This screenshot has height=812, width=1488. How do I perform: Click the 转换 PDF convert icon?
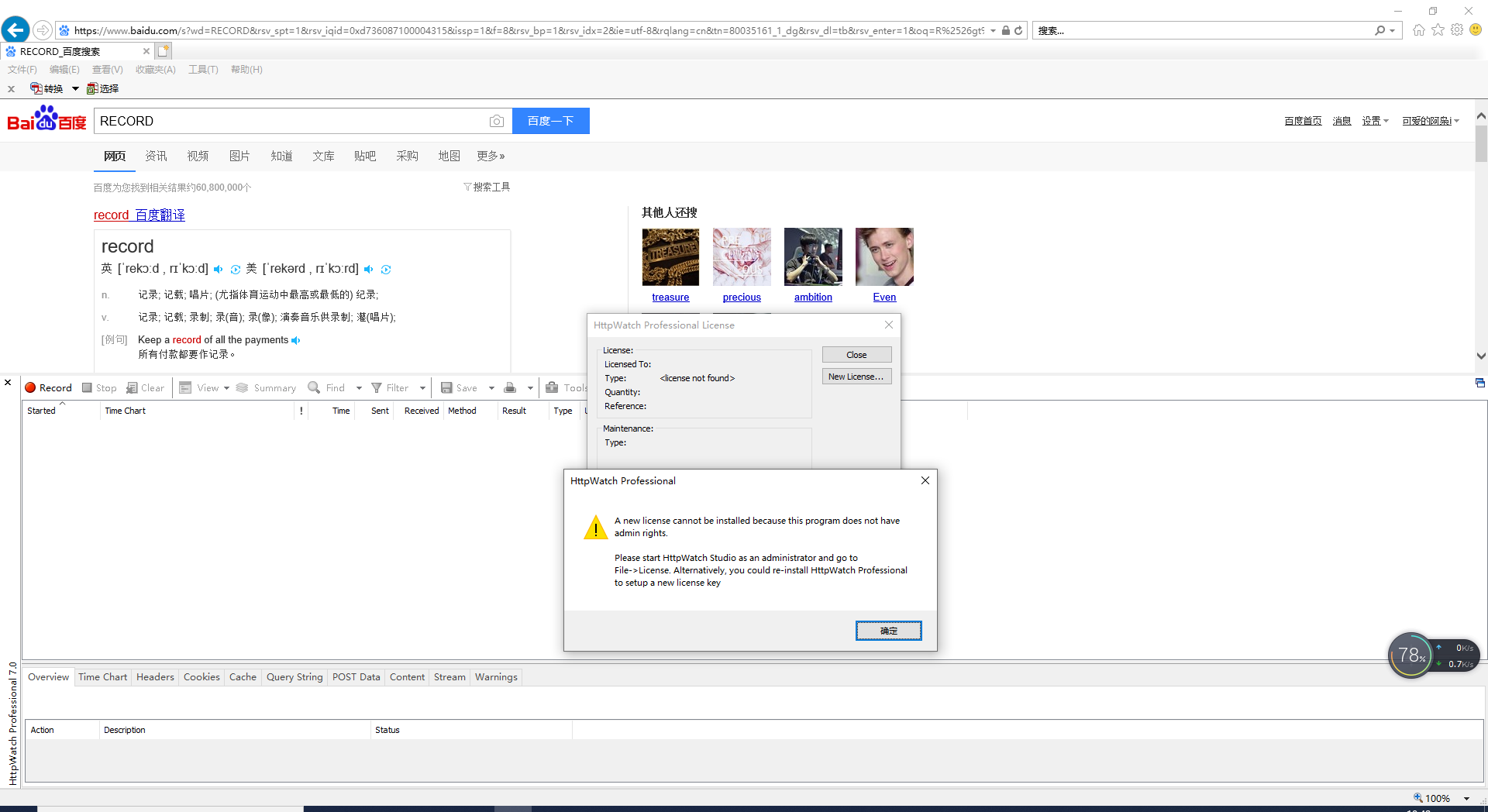coord(36,88)
